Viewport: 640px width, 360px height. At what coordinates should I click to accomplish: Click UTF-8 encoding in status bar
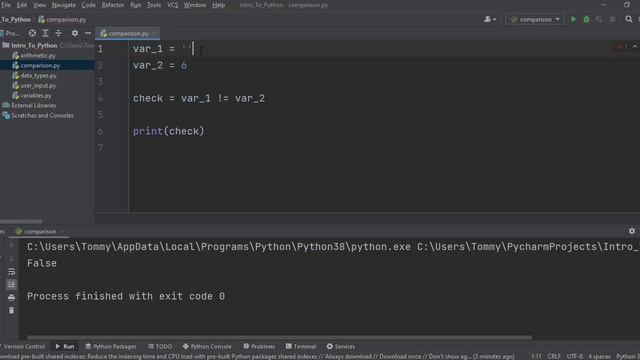pyautogui.click(x=574, y=356)
